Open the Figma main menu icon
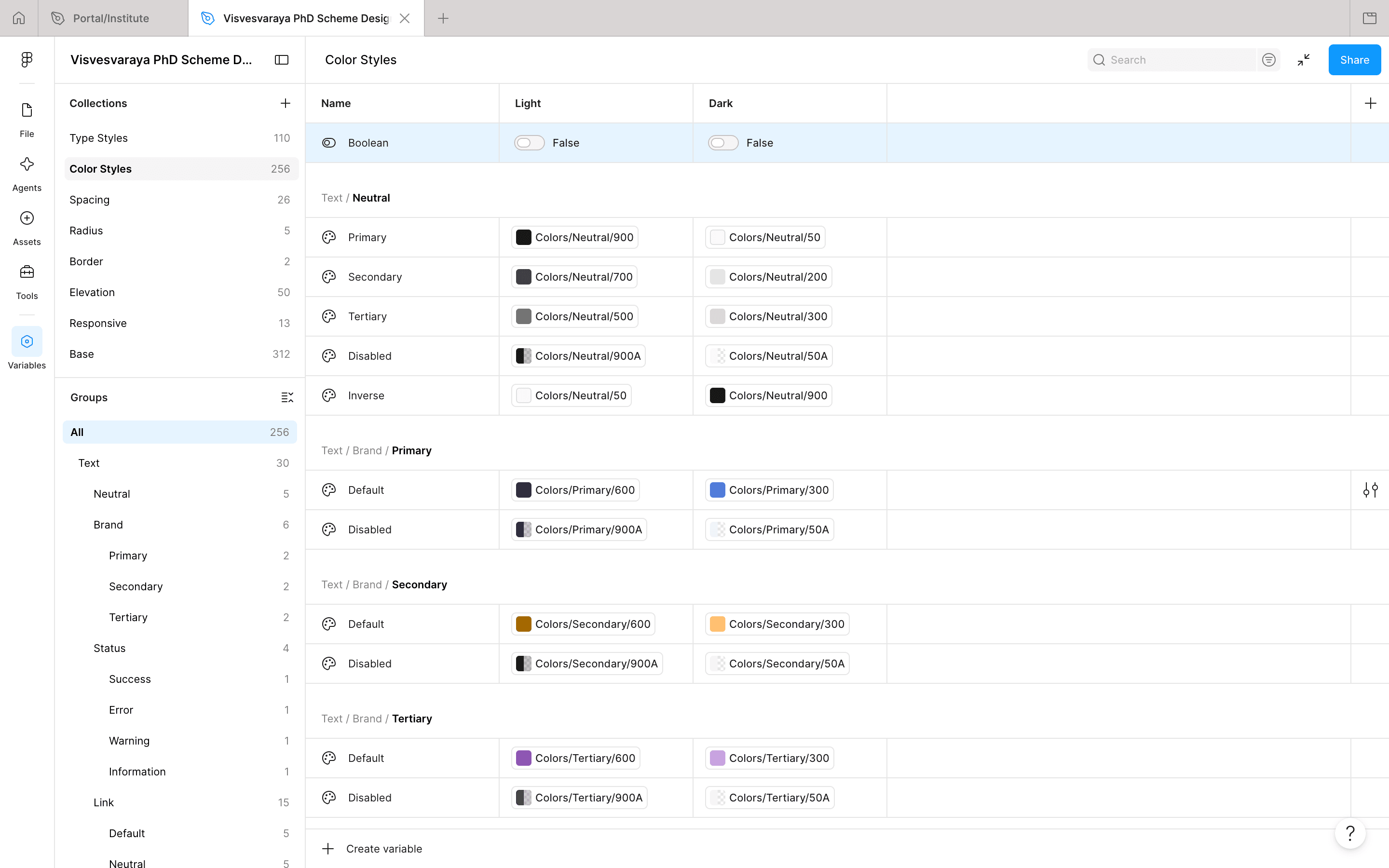1389x868 pixels. coord(27,59)
